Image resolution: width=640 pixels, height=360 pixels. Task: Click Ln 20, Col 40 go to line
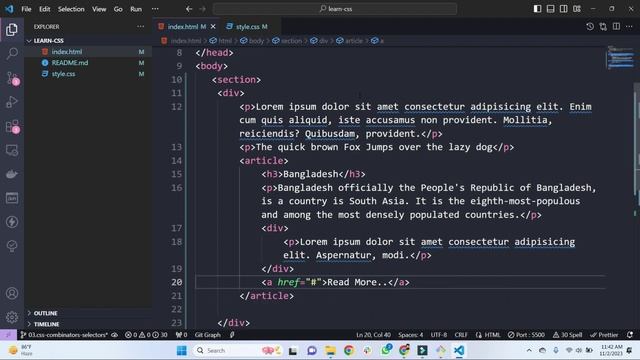(373, 335)
